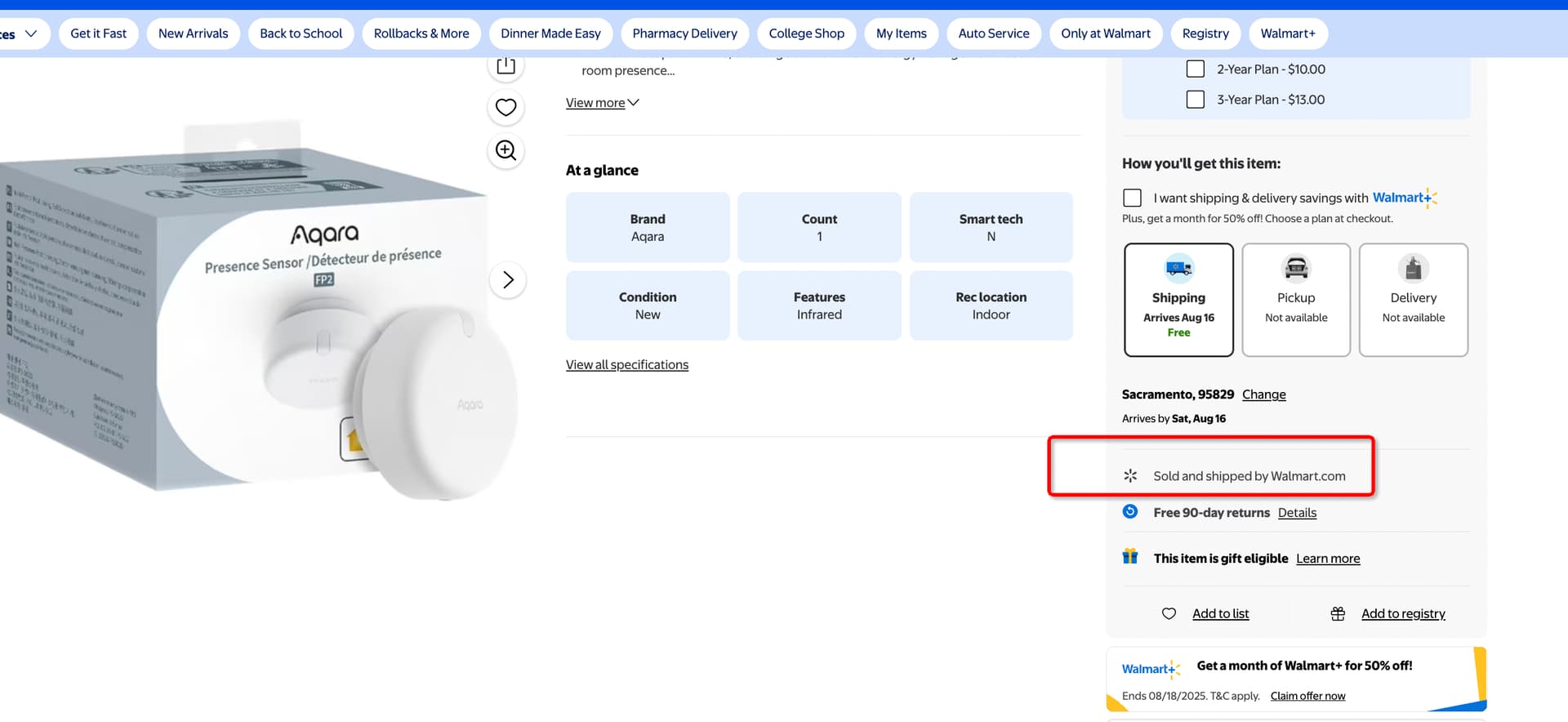Click the share icon above the heart
Image resolution: width=1568 pixels, height=722 pixels.
tap(506, 66)
